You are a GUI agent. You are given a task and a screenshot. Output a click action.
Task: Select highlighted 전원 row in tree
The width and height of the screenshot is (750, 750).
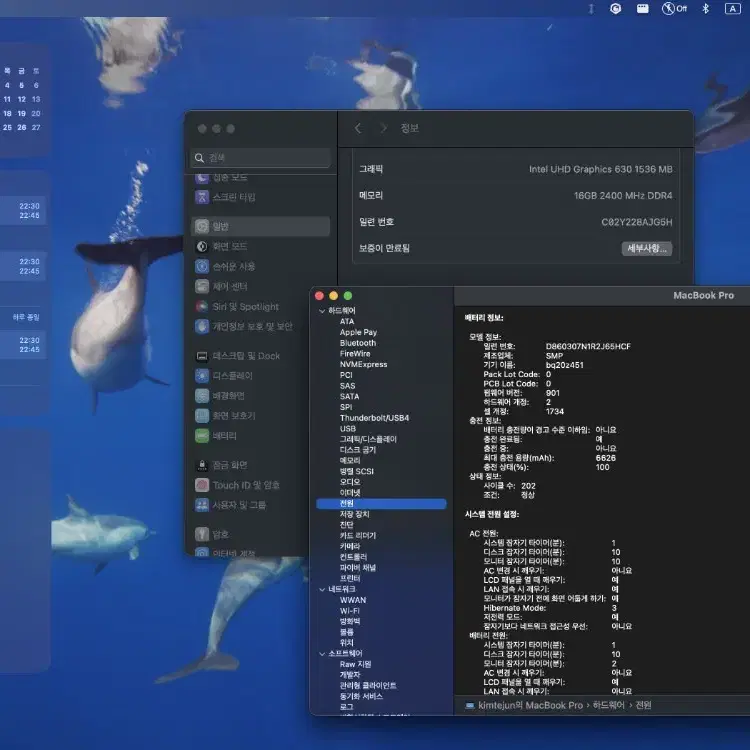[381, 504]
